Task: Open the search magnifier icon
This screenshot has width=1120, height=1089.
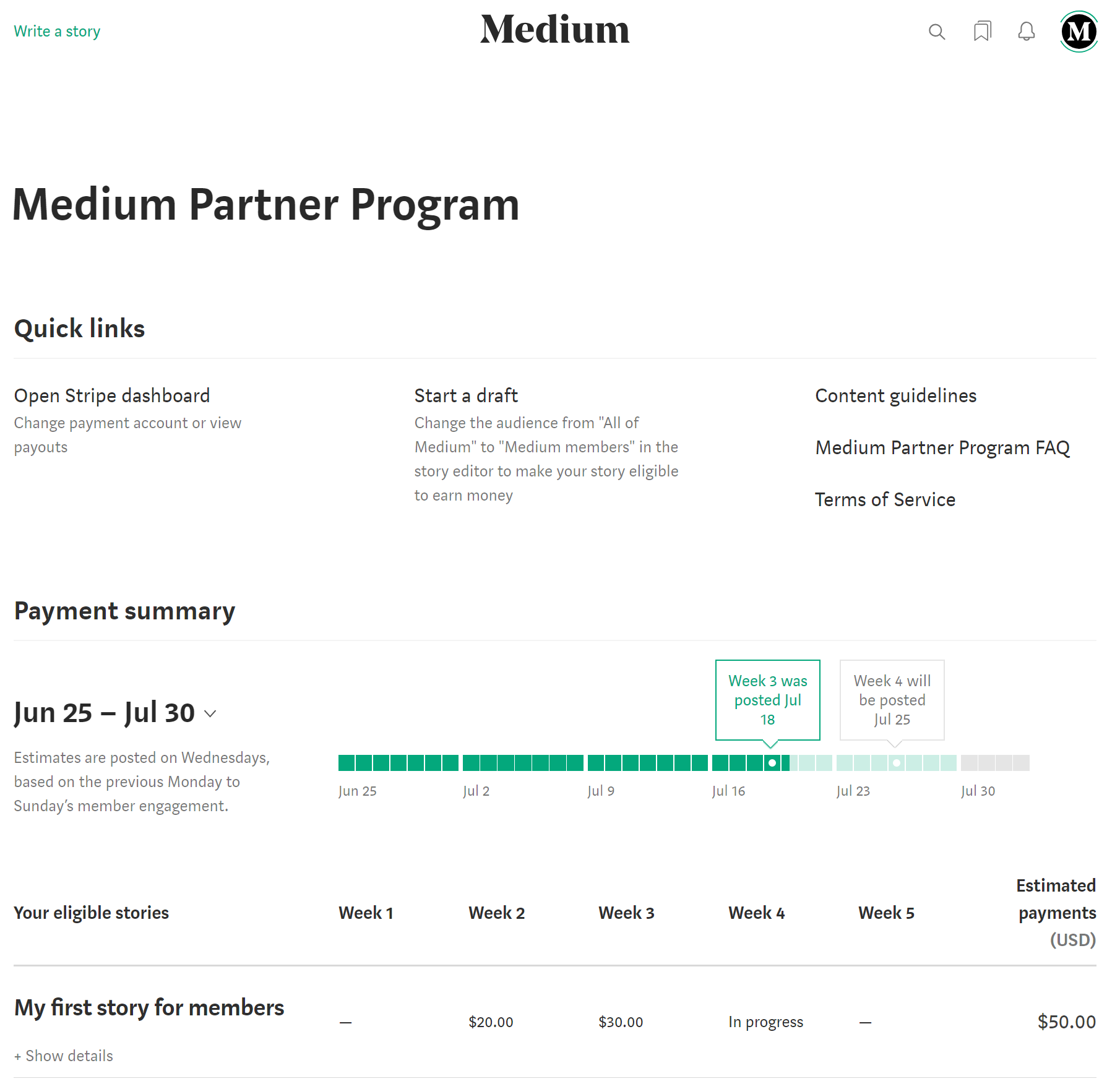Action: pos(937,32)
